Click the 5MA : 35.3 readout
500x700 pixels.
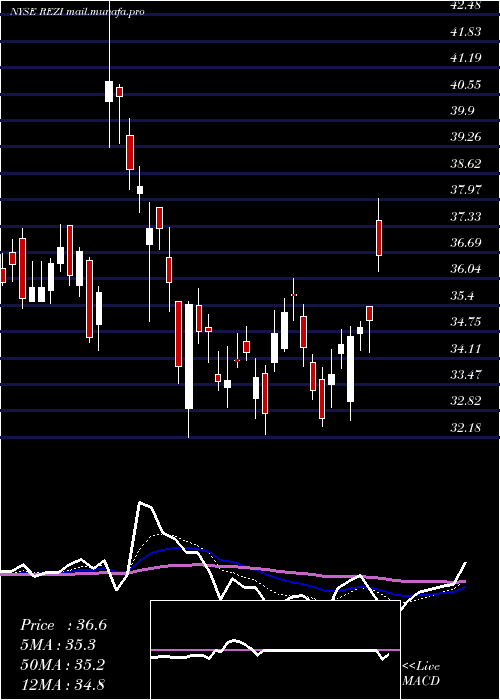(x=58, y=645)
